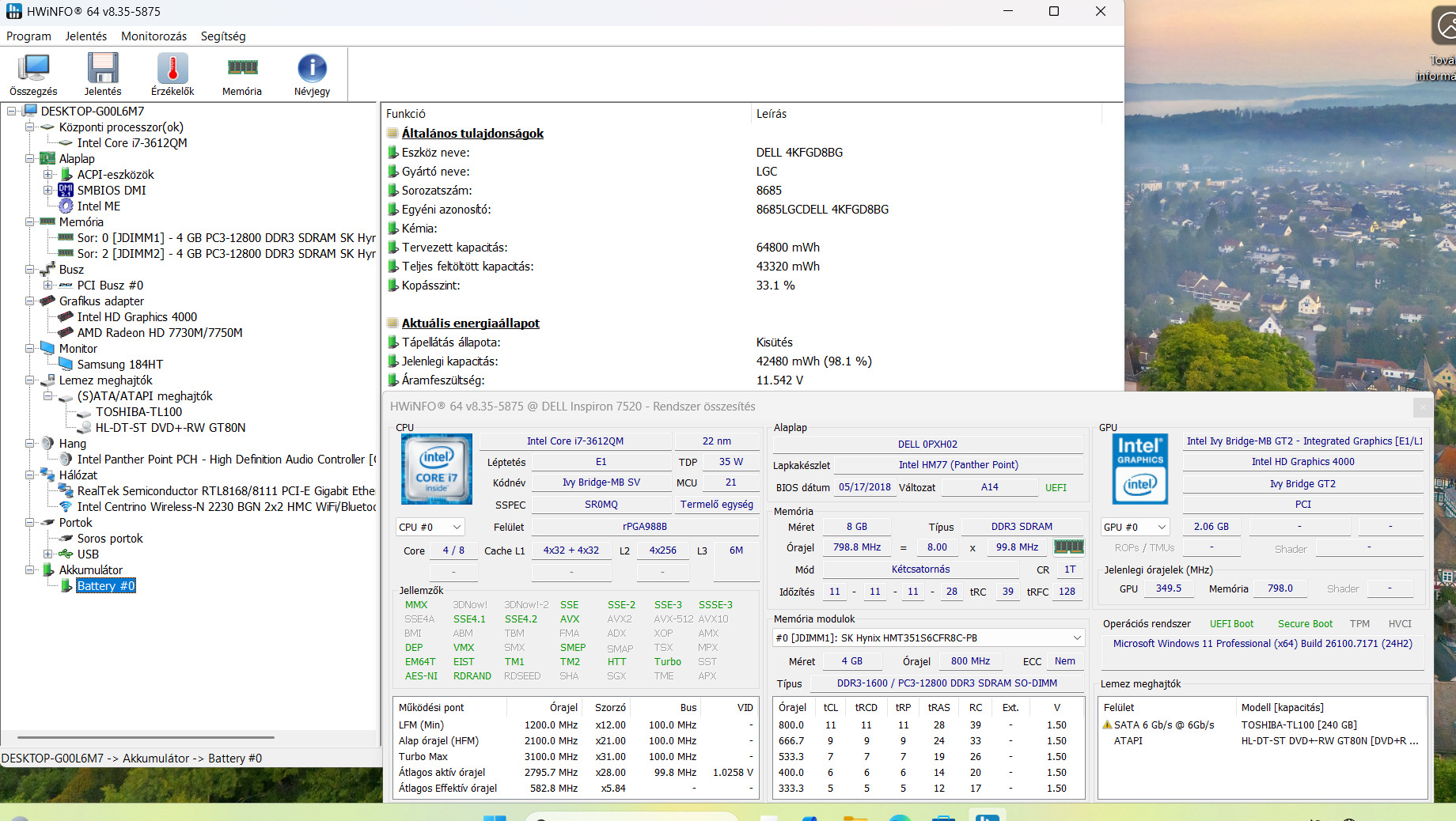Select the (S)ATA/ATAPI meghajtók tree item

145,395
